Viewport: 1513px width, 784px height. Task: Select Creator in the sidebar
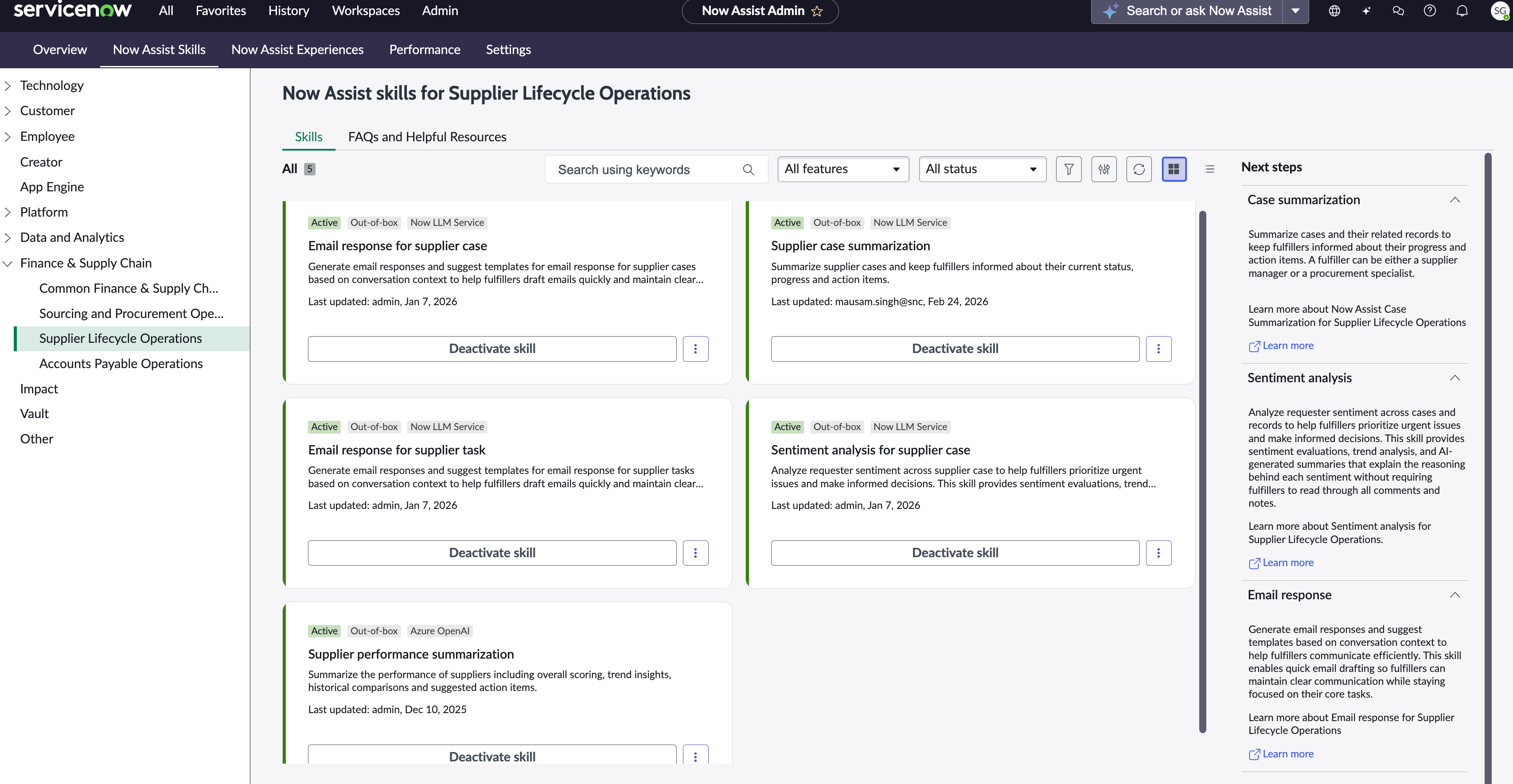(41, 162)
